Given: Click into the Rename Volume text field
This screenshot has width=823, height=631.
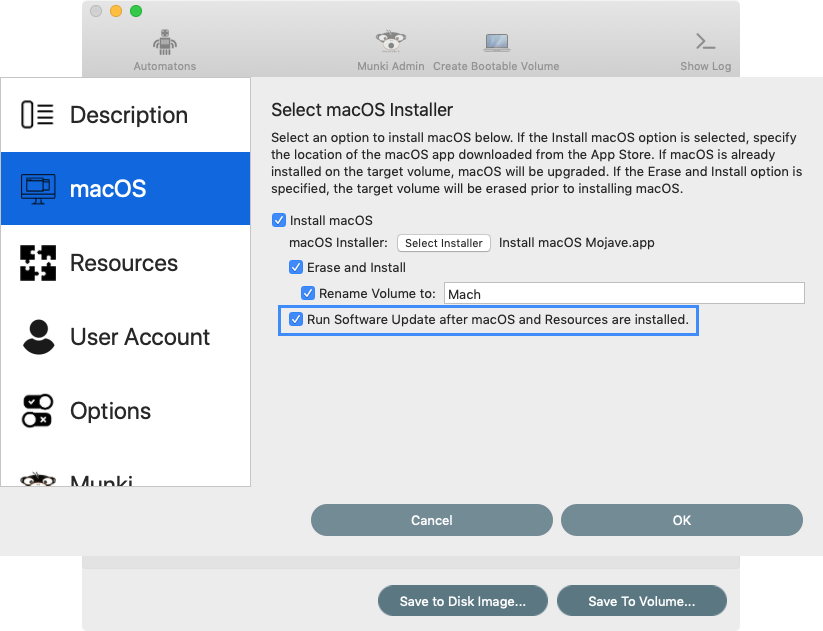Looking at the screenshot, I should pyautogui.click(x=624, y=293).
